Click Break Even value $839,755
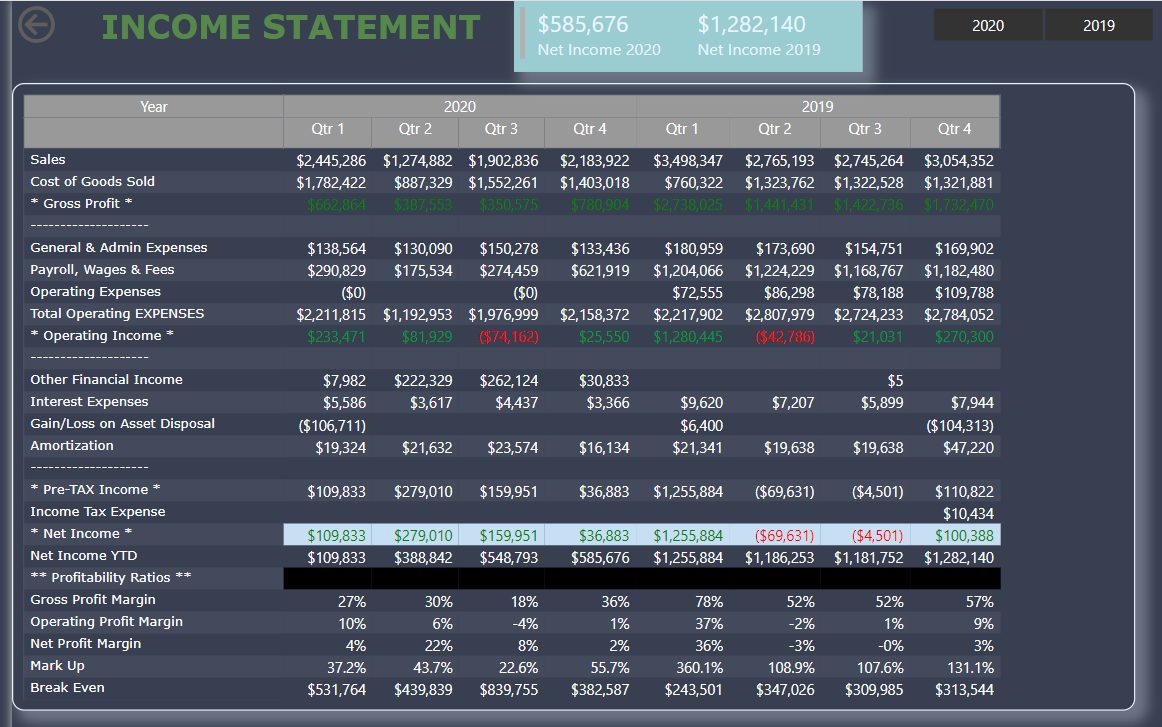Screen dimensions: 1162x727 click(x=509, y=690)
